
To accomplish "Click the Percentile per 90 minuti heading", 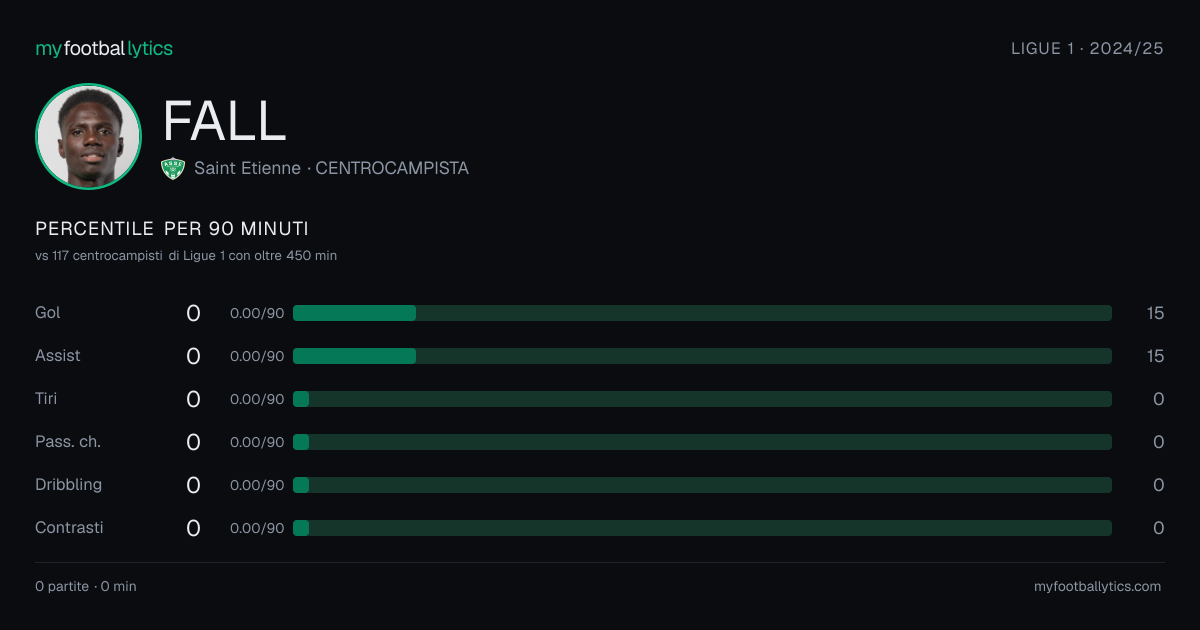I will (x=172, y=229).
